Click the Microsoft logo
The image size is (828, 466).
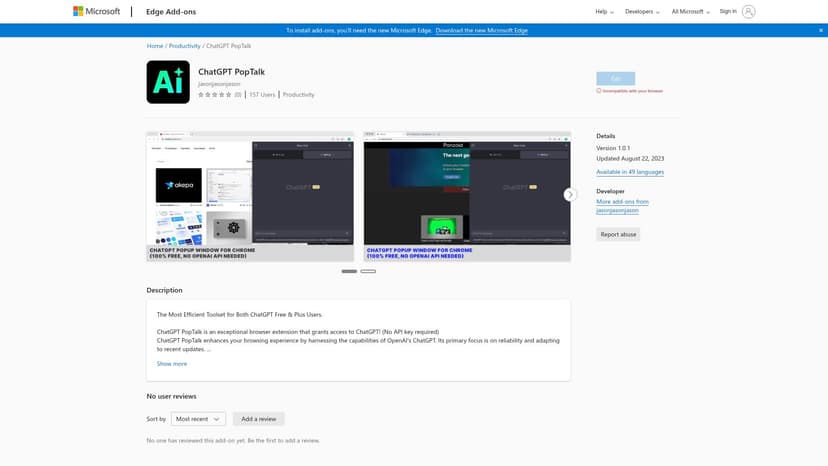(96, 12)
